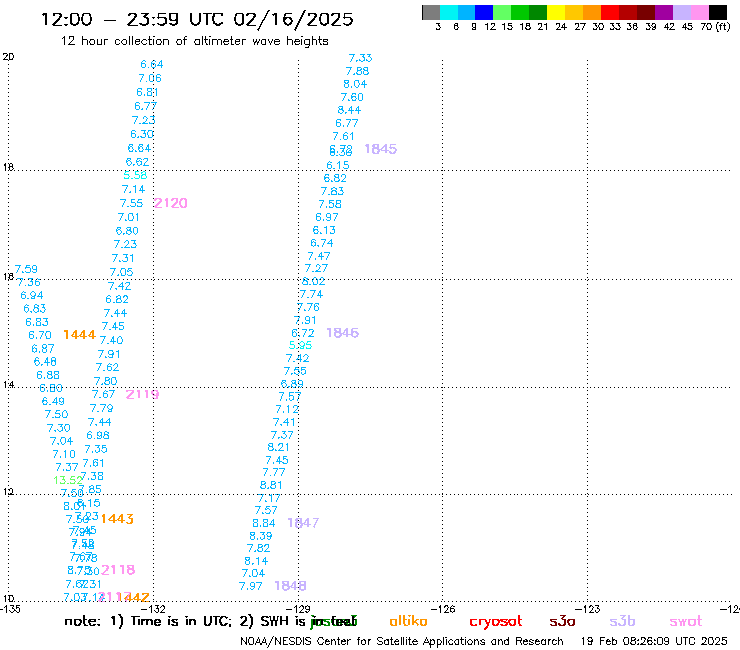The height and width of the screenshot is (650, 740).
Task: Click the '19 Feb 08:26:09 UTC 2025' timestamp
Action: [654, 642]
